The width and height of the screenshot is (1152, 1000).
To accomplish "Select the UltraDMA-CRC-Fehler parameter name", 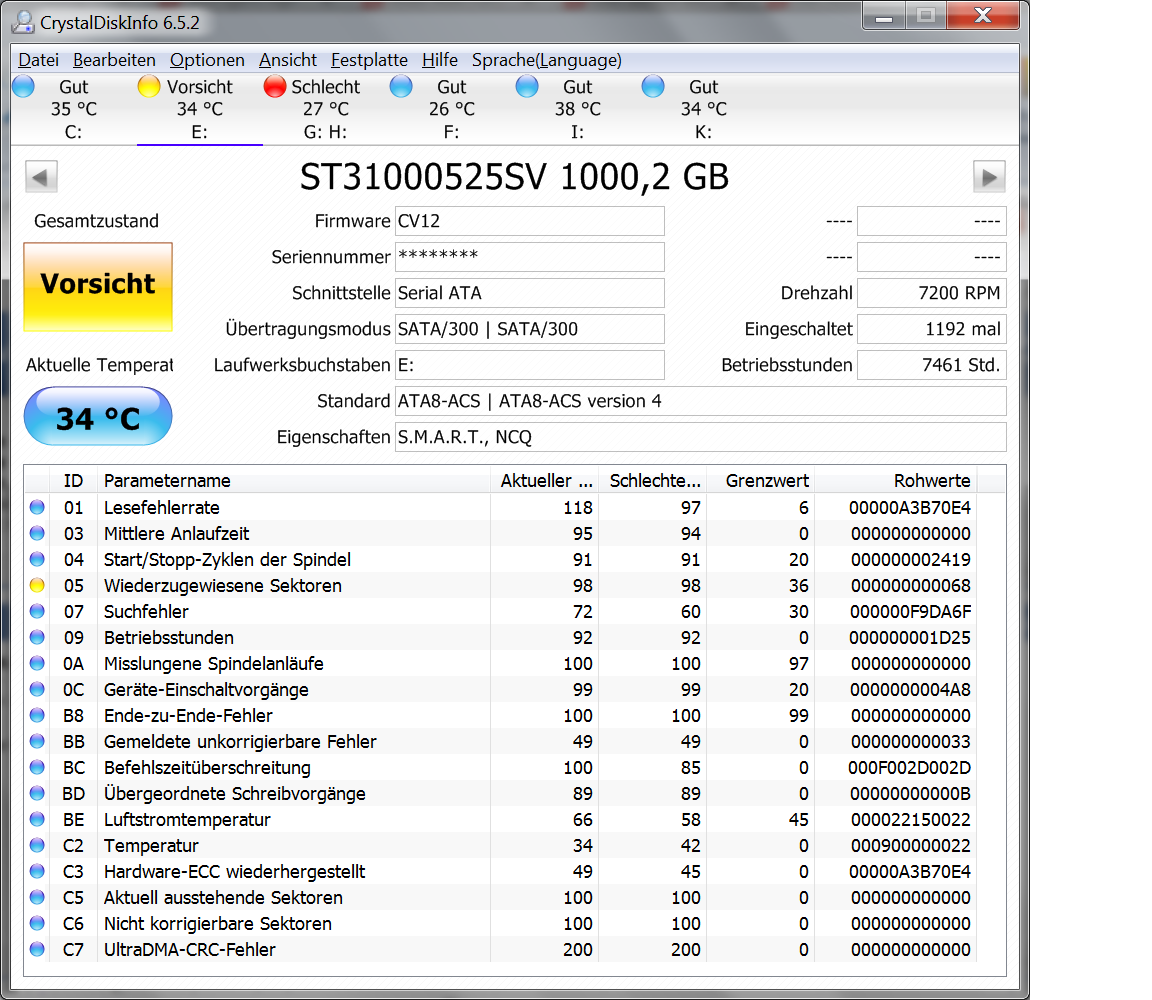I will [x=190, y=949].
